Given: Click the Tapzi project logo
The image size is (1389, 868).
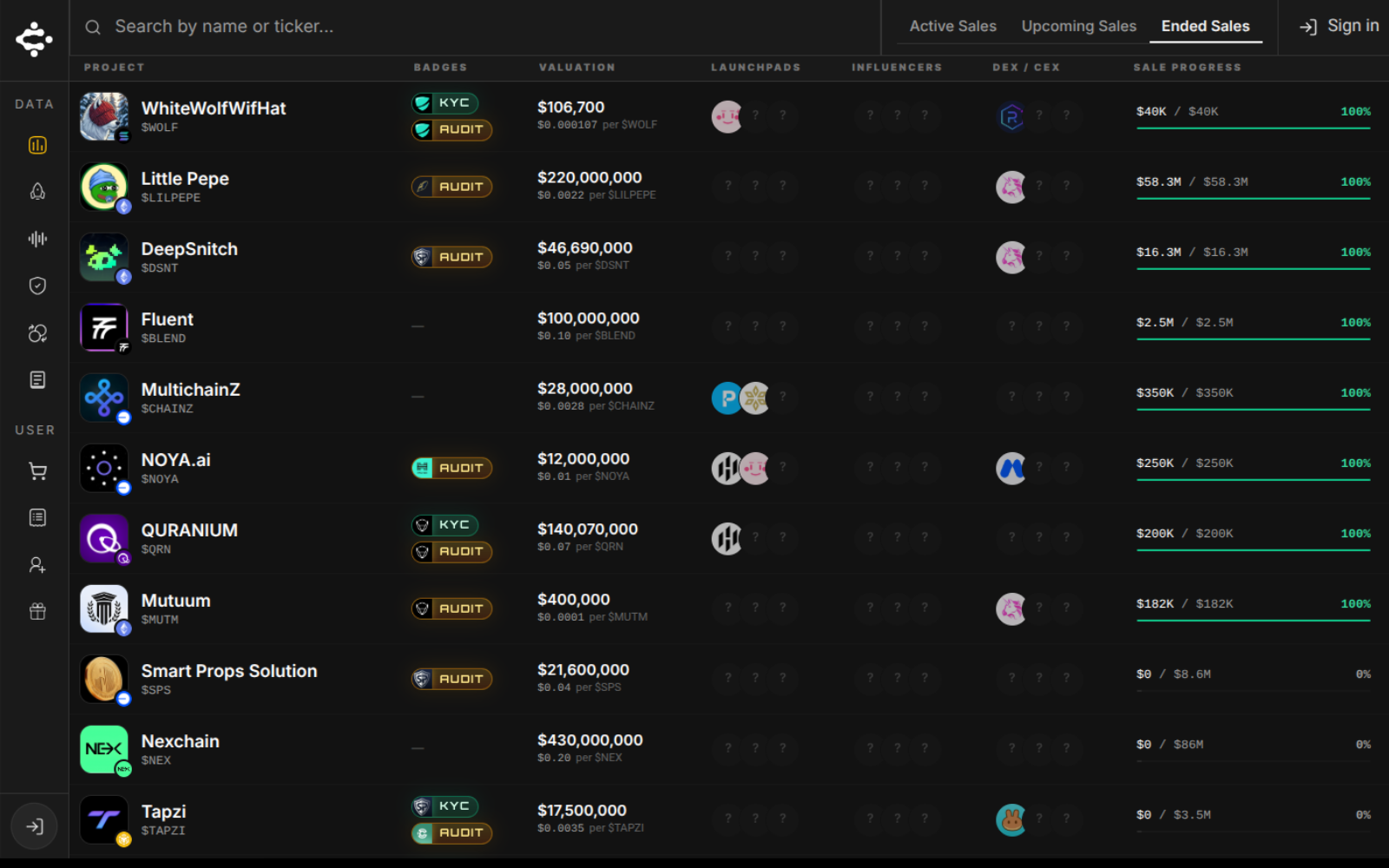Looking at the screenshot, I should point(104,819).
